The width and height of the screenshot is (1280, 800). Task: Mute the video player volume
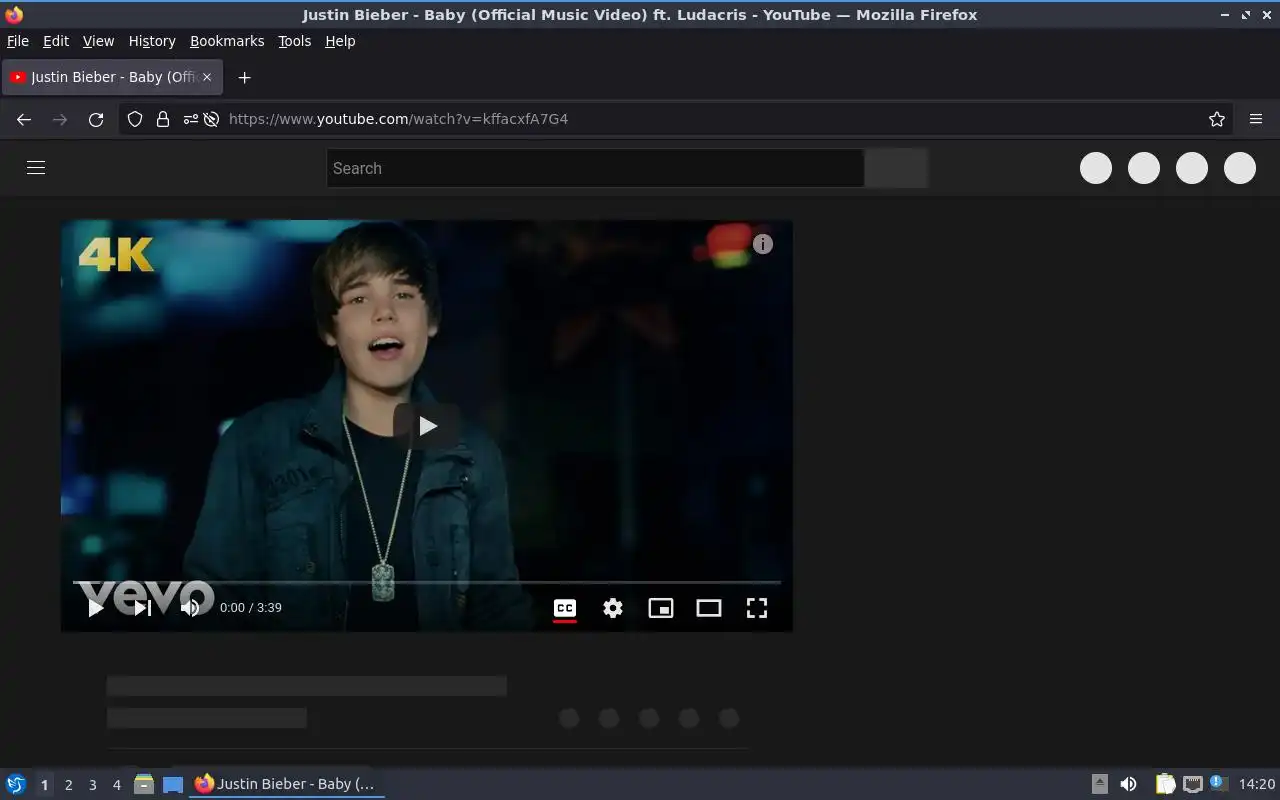tap(190, 607)
